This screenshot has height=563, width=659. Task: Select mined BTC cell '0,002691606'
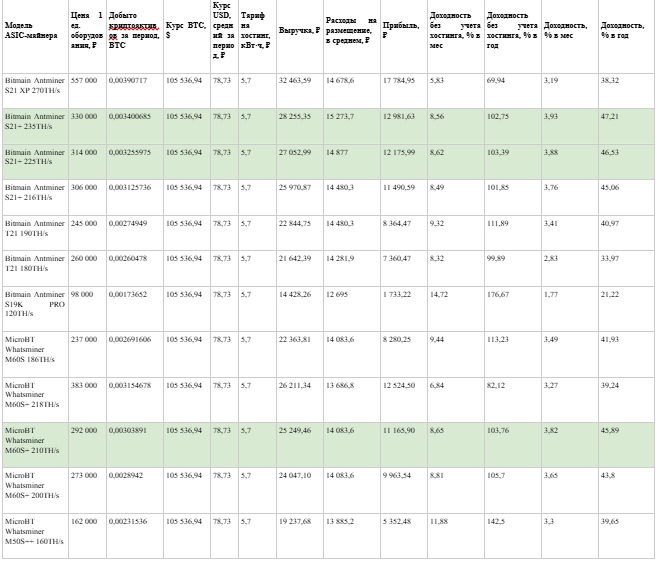point(135,355)
